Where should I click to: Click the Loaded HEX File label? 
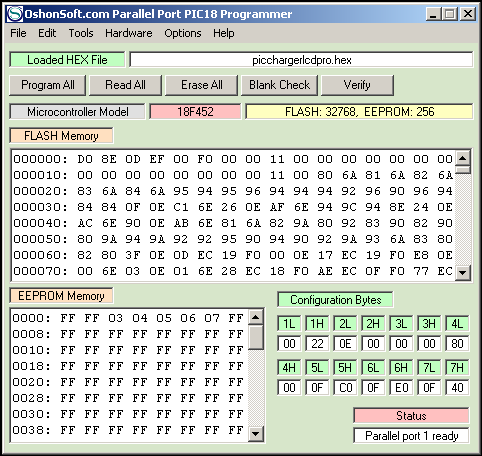(67, 60)
